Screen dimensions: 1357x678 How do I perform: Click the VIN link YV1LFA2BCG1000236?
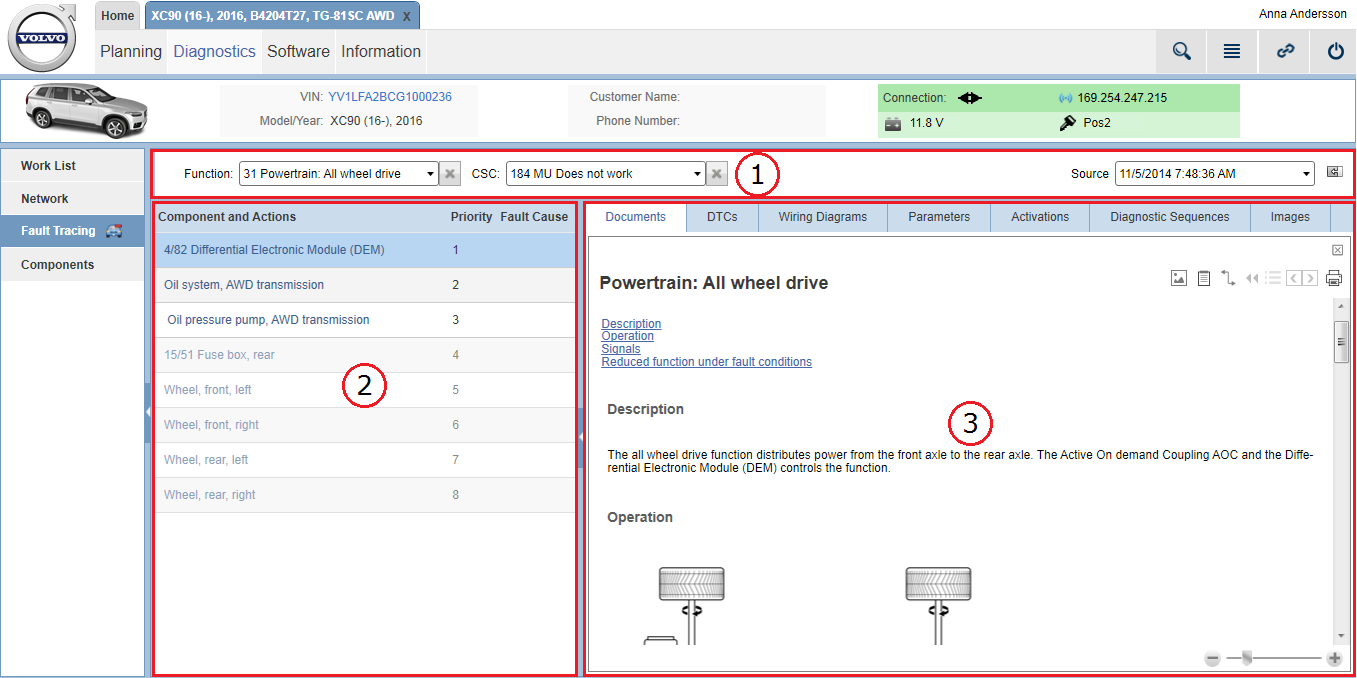pos(390,97)
